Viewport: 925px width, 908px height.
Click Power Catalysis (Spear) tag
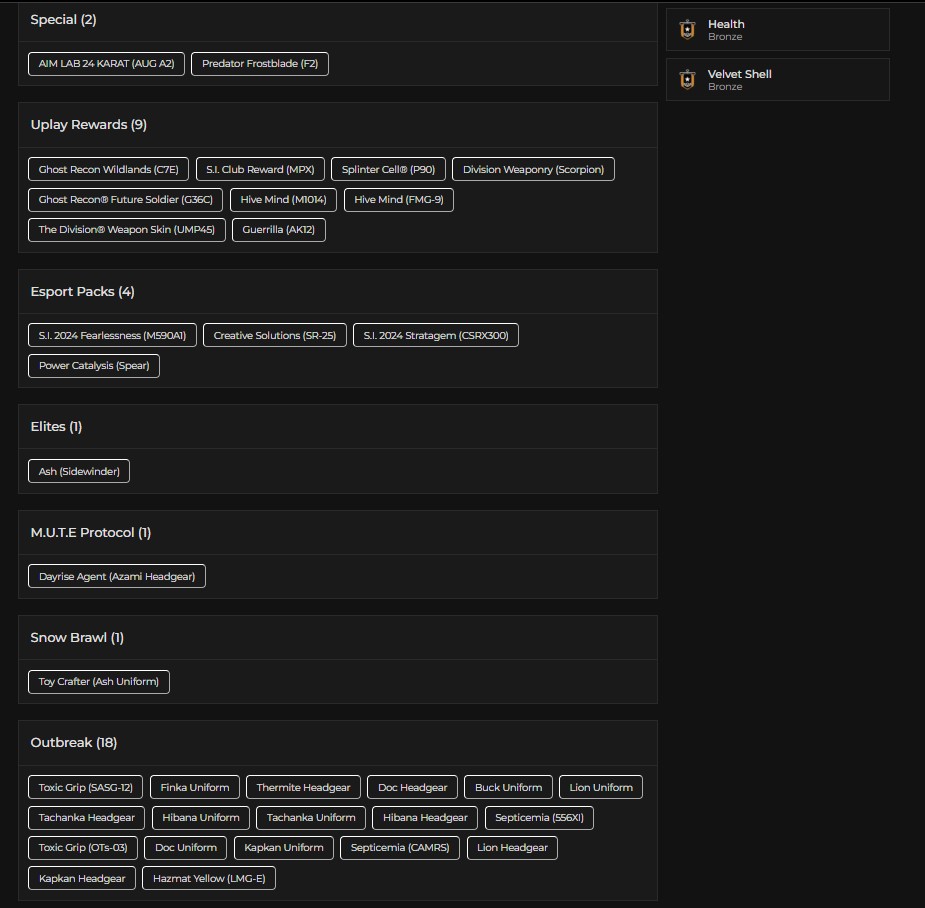coord(94,366)
